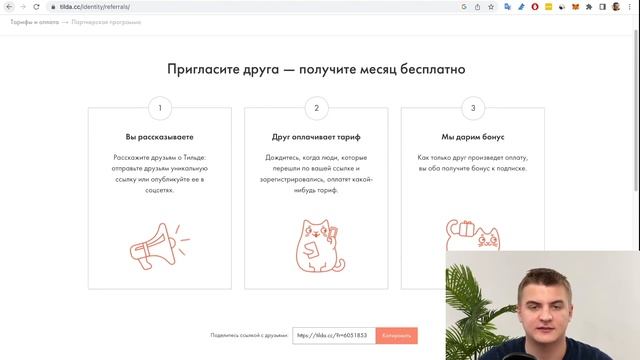
Task: Click the Поделитесь ссылкой с друзьями label
Action: tap(249, 336)
